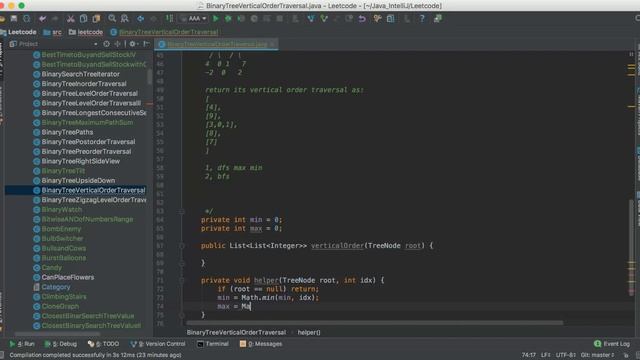640x360 pixels.
Task: Select BinaryTreePaths in project tree
Action: [67, 132]
